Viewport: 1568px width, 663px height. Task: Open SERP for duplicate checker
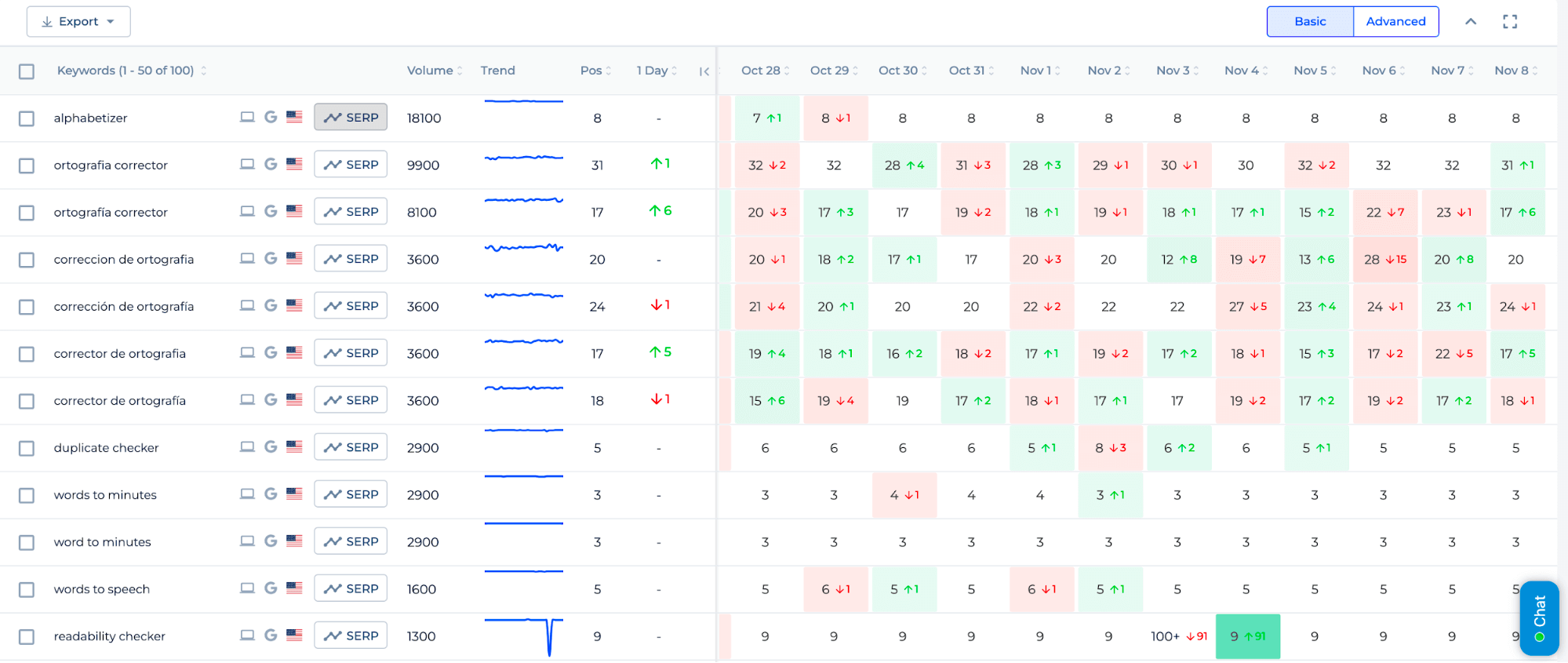(351, 446)
